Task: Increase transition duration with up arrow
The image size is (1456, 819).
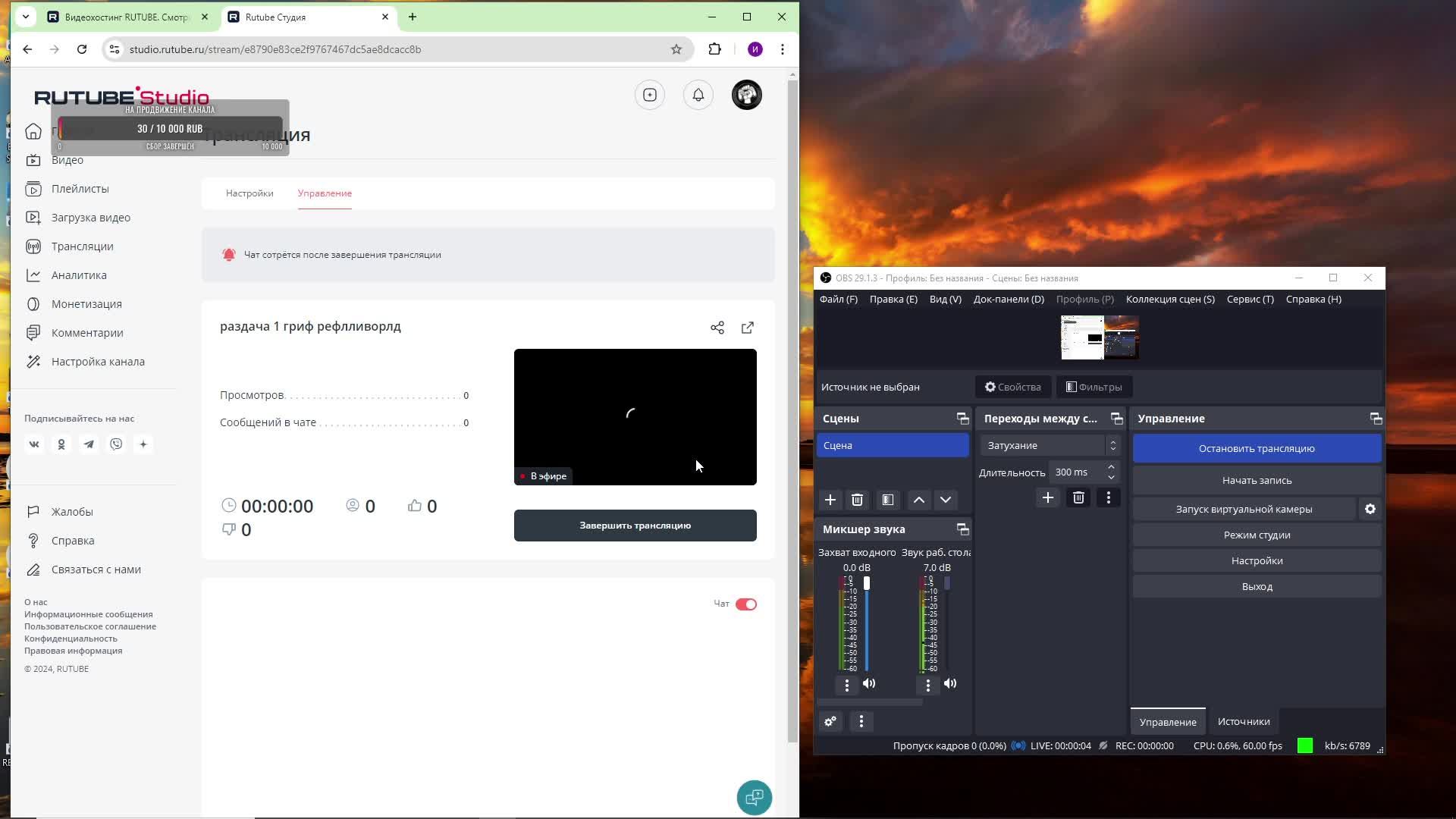Action: [x=1111, y=467]
